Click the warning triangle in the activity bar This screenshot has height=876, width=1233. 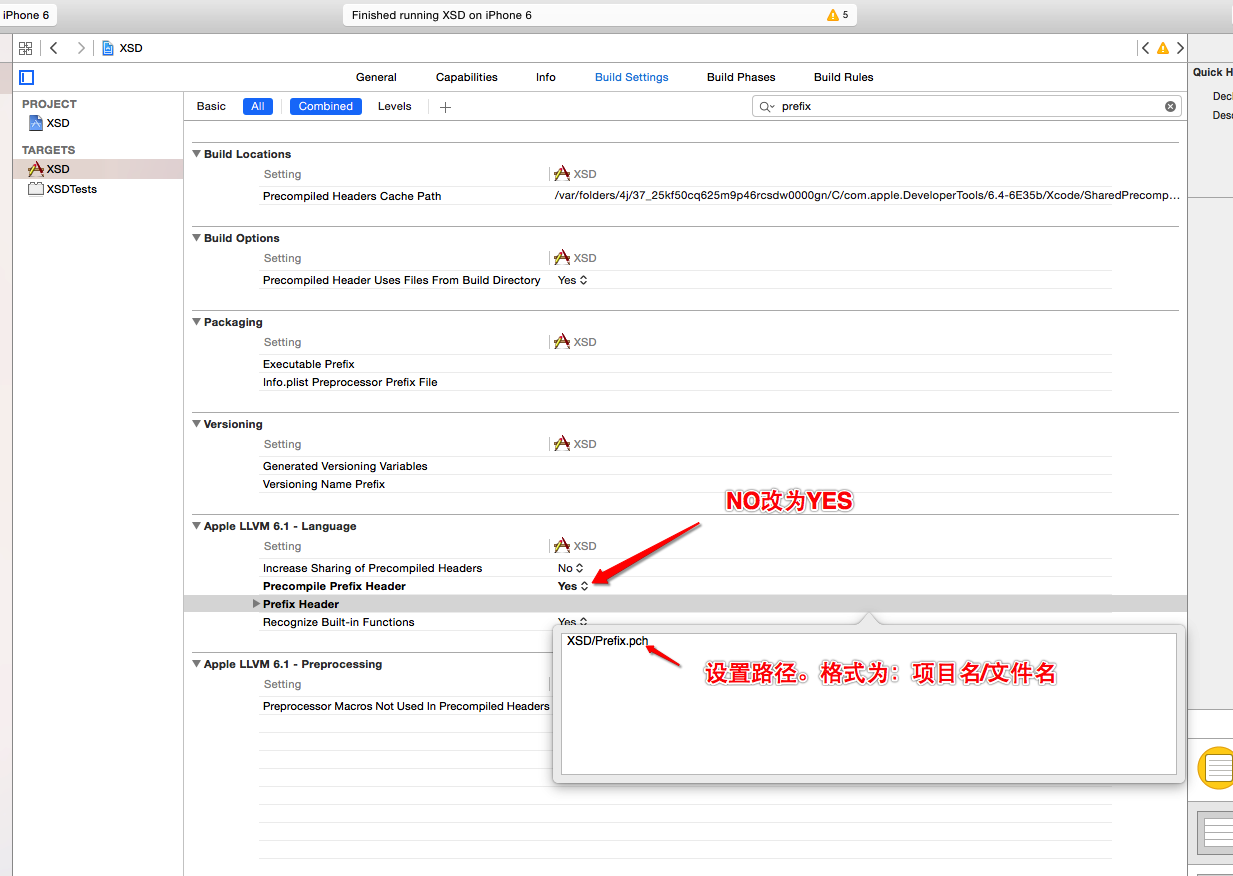tap(832, 15)
